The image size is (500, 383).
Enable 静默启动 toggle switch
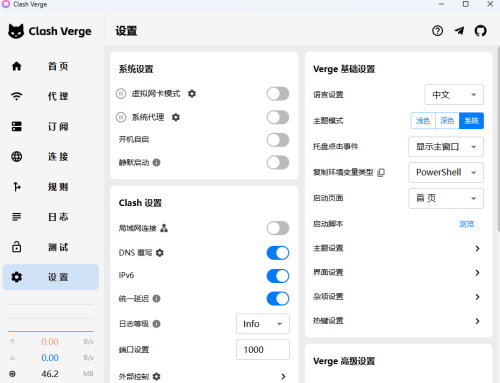click(x=278, y=163)
